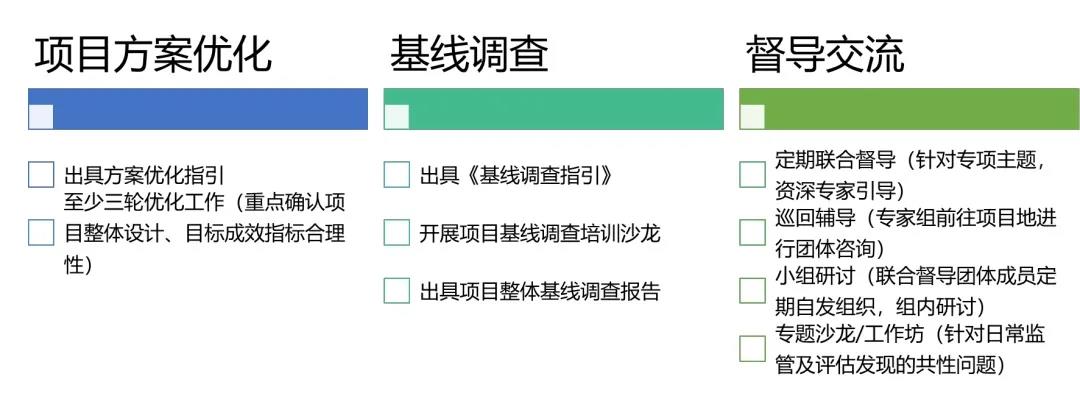The image size is (1080, 410).
Task: Click the 出具项目整体基线调查报告 text
Action: 540,291
